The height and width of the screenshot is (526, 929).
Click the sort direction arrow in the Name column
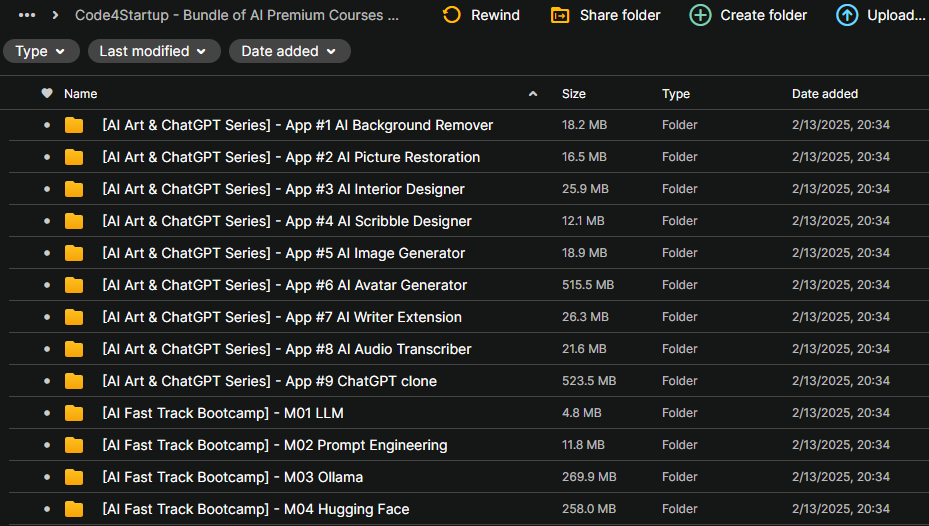coord(533,94)
